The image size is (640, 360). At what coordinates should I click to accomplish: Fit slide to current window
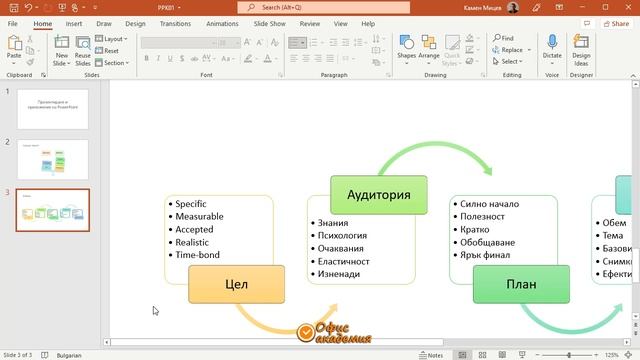coord(629,355)
